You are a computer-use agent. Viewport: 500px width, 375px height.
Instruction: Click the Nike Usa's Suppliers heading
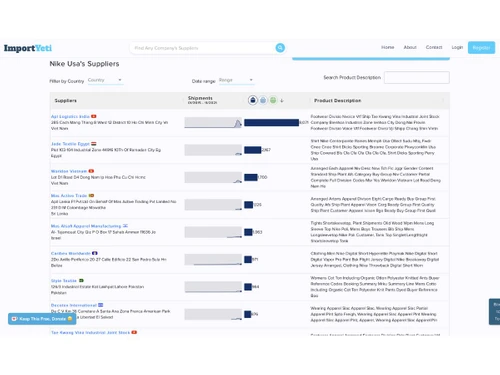click(x=84, y=64)
